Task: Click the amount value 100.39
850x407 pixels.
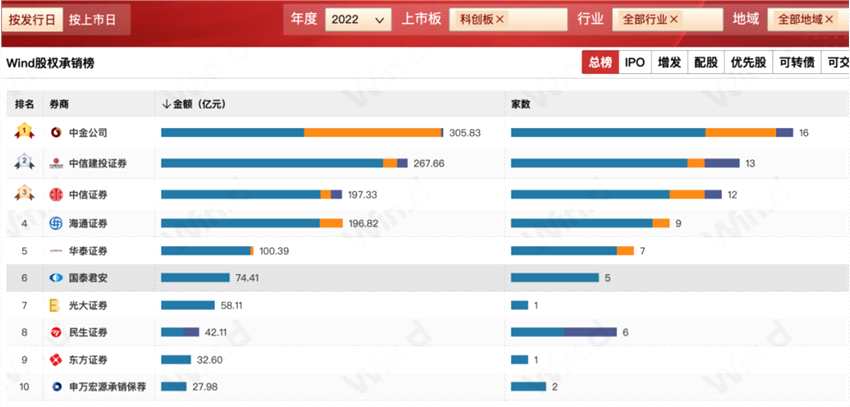Action: (276, 251)
